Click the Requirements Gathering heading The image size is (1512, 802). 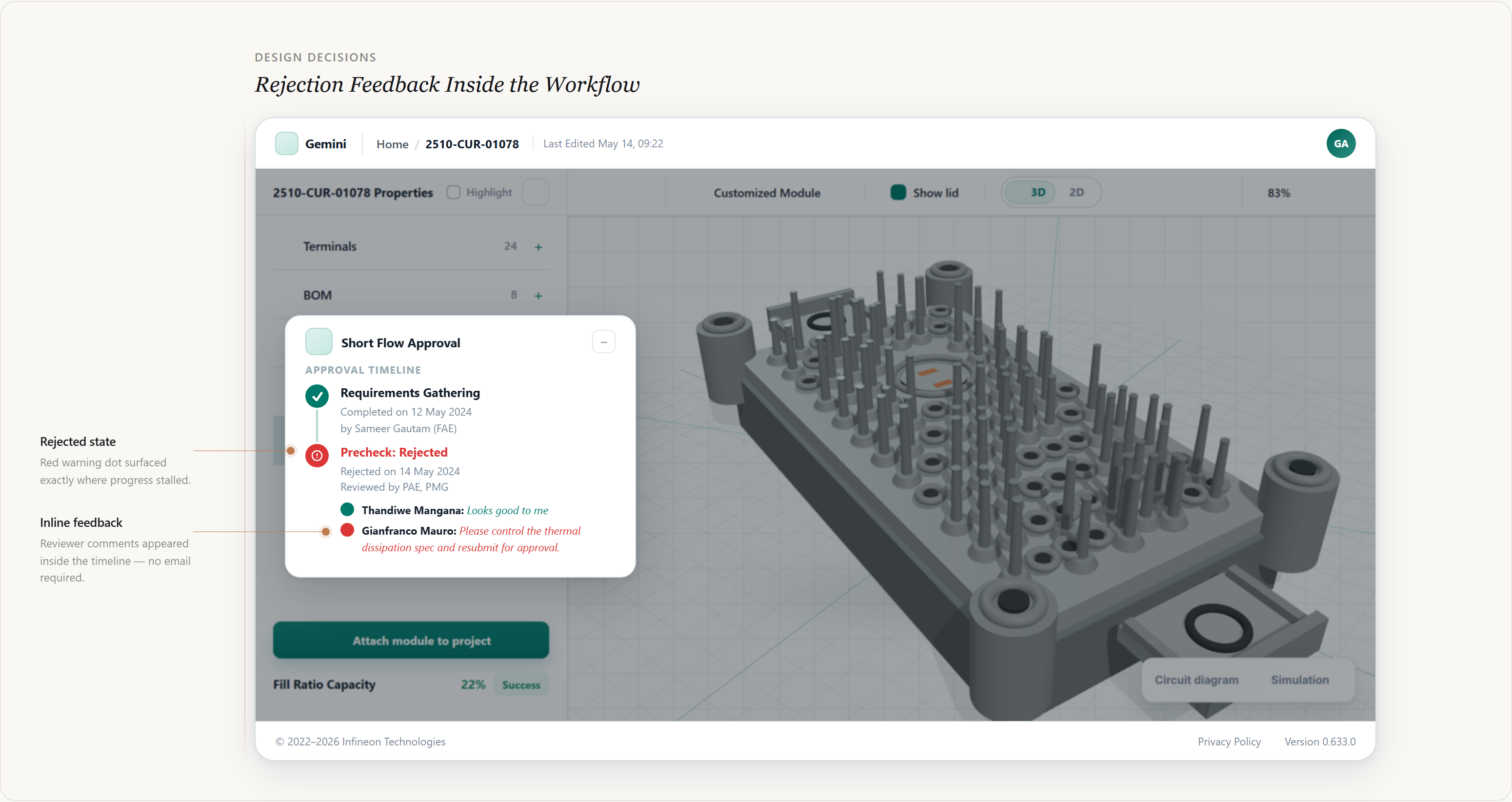click(410, 393)
